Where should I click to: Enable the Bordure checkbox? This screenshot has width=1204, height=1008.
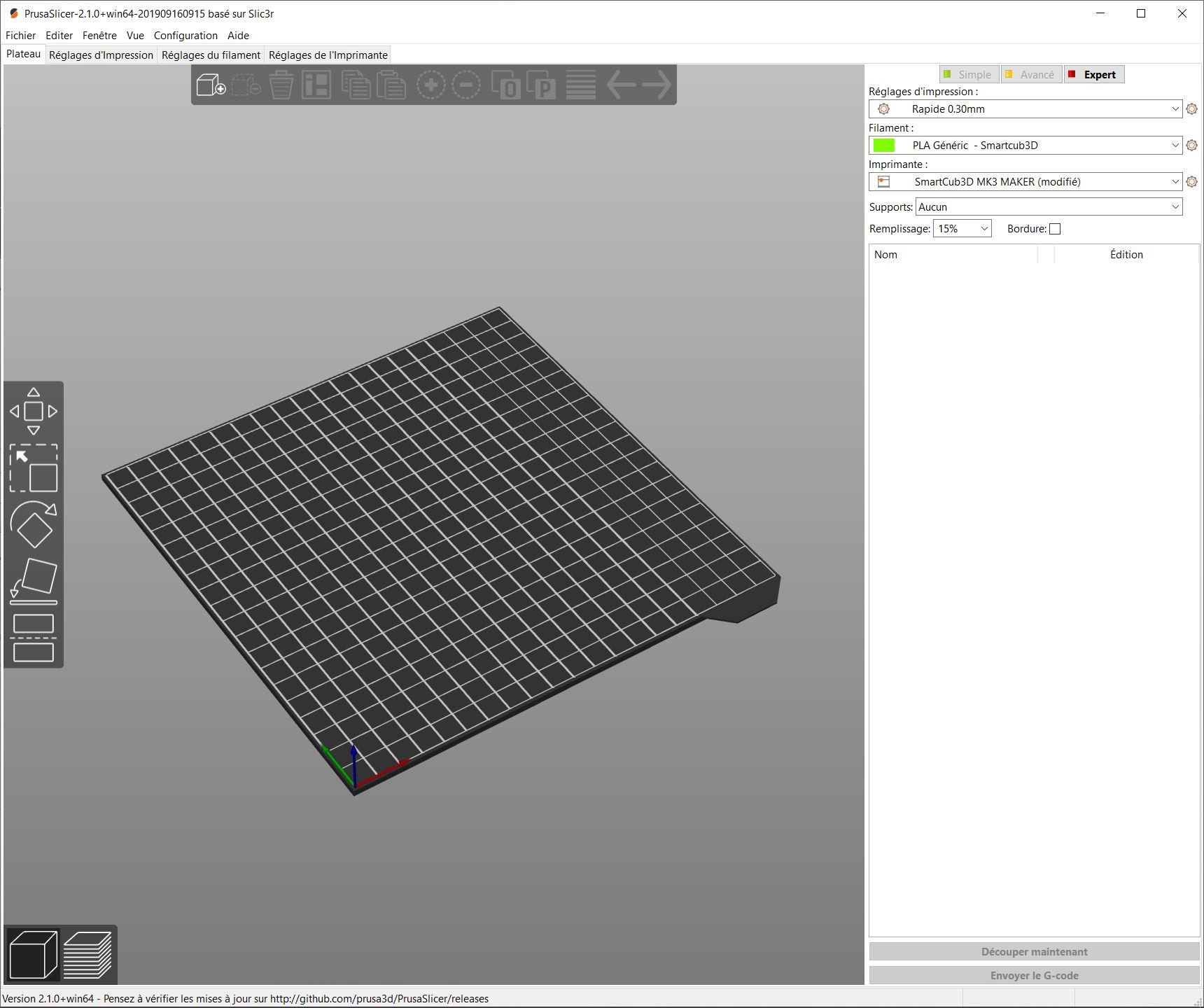pos(1055,229)
